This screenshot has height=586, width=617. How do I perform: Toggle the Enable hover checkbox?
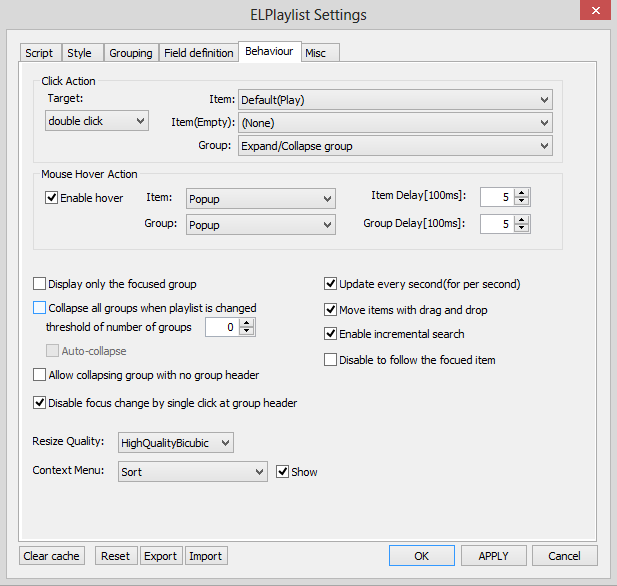[x=53, y=198]
